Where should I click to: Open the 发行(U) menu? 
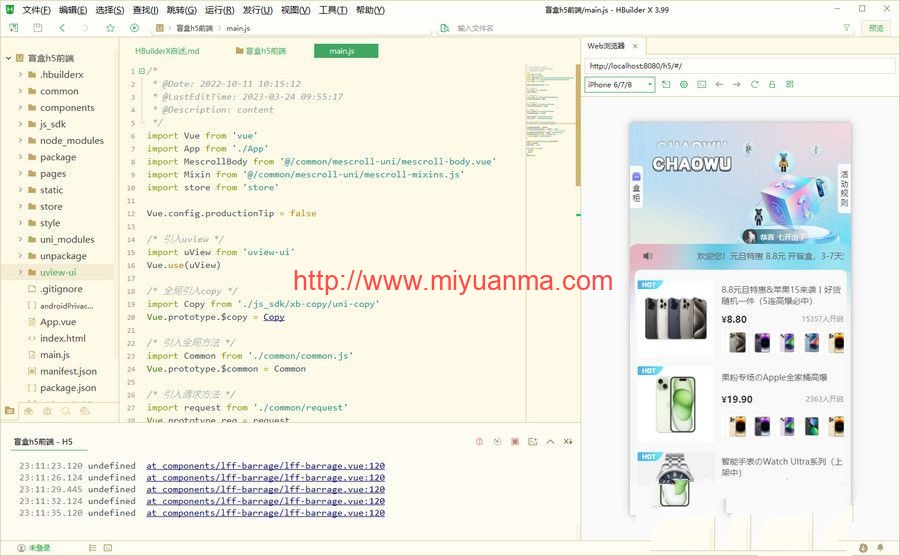[x=257, y=10]
